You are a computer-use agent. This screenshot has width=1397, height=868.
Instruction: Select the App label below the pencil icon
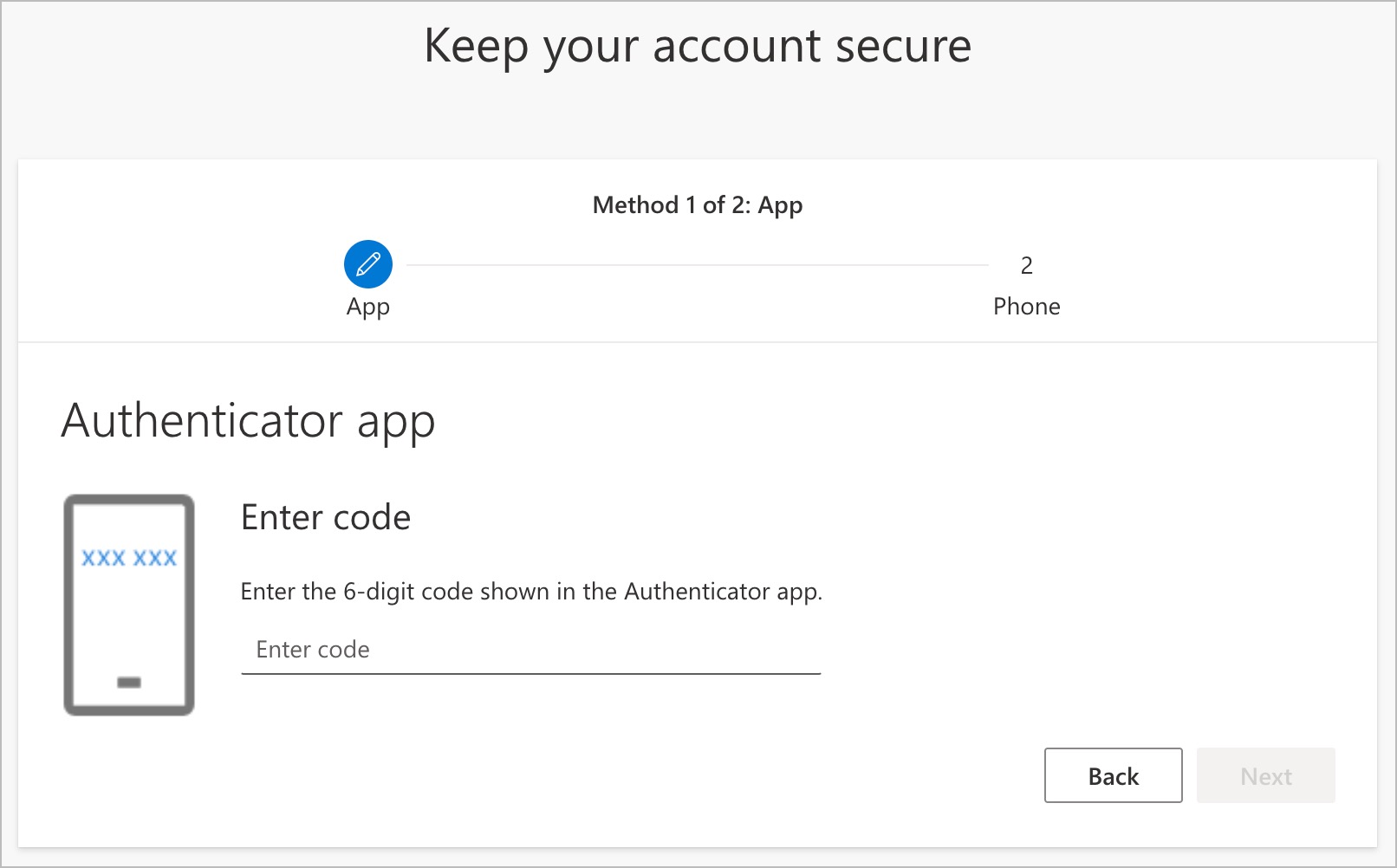pyautogui.click(x=368, y=306)
